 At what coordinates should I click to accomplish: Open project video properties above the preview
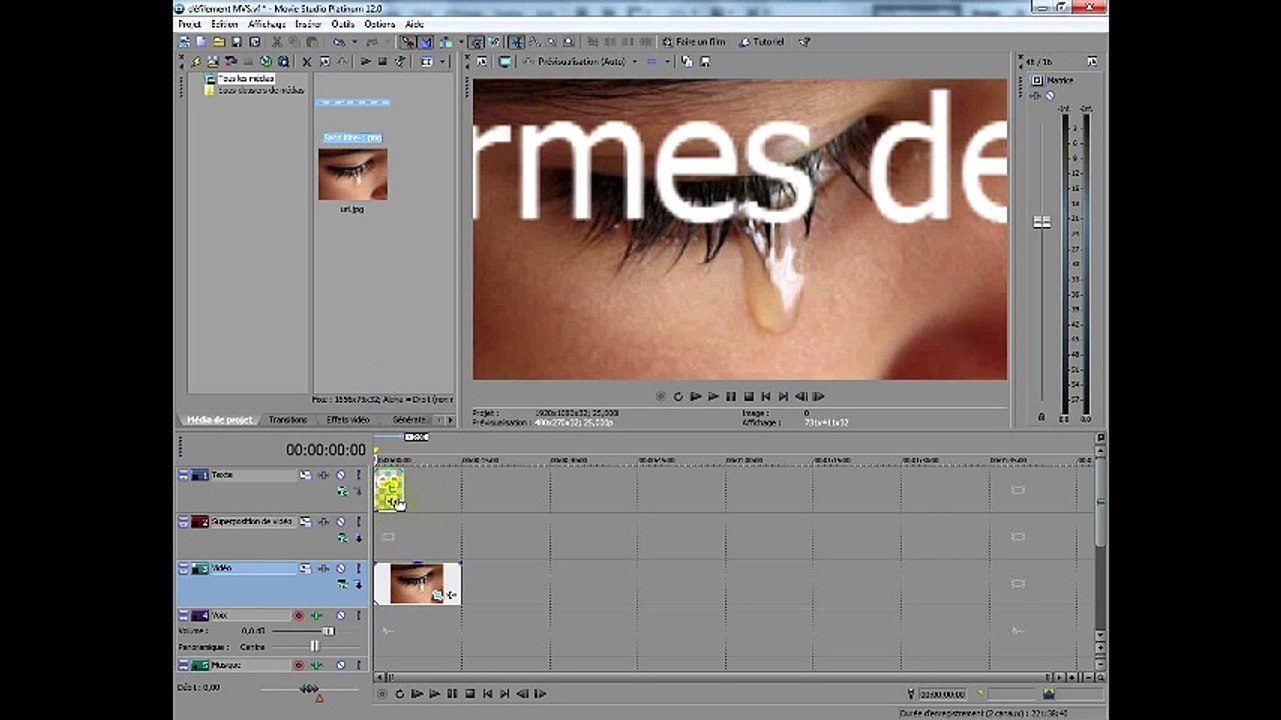point(481,62)
